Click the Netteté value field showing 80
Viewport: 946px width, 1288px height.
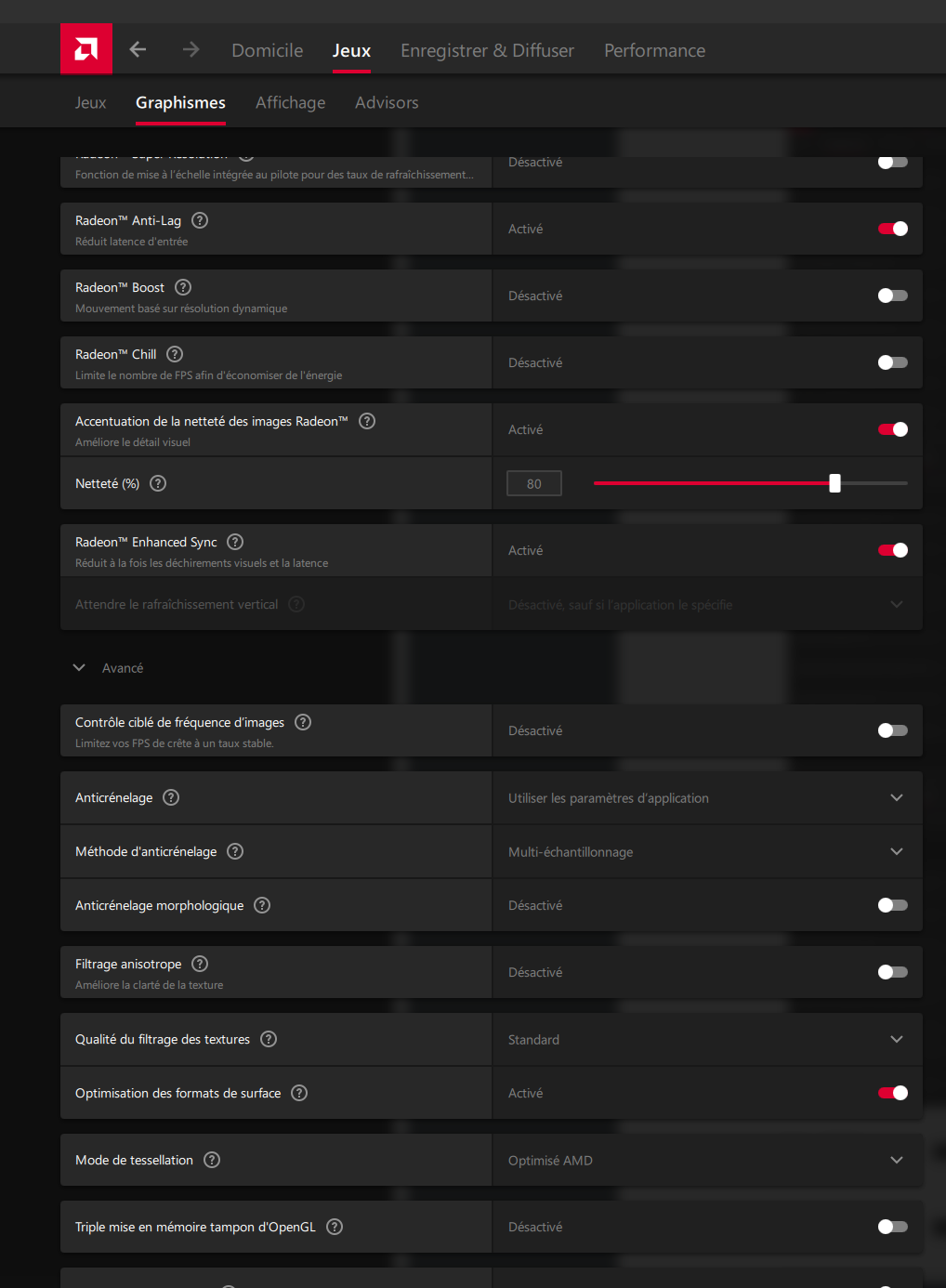[534, 483]
